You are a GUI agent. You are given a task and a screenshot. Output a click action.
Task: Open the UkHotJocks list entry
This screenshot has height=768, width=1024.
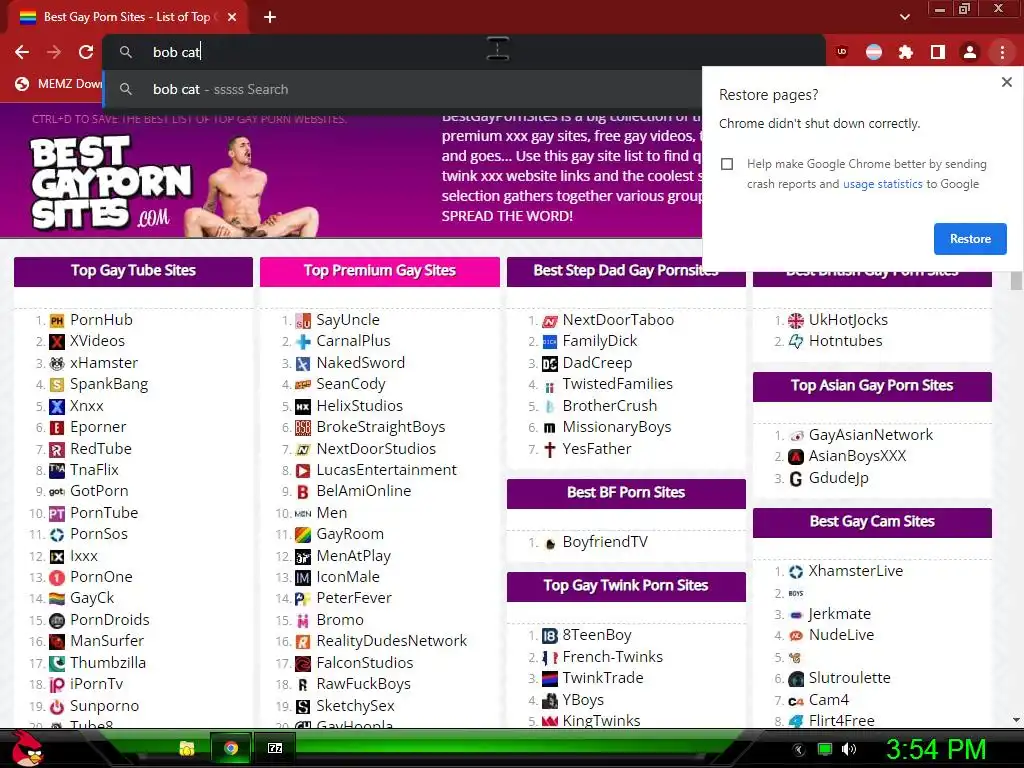848,320
